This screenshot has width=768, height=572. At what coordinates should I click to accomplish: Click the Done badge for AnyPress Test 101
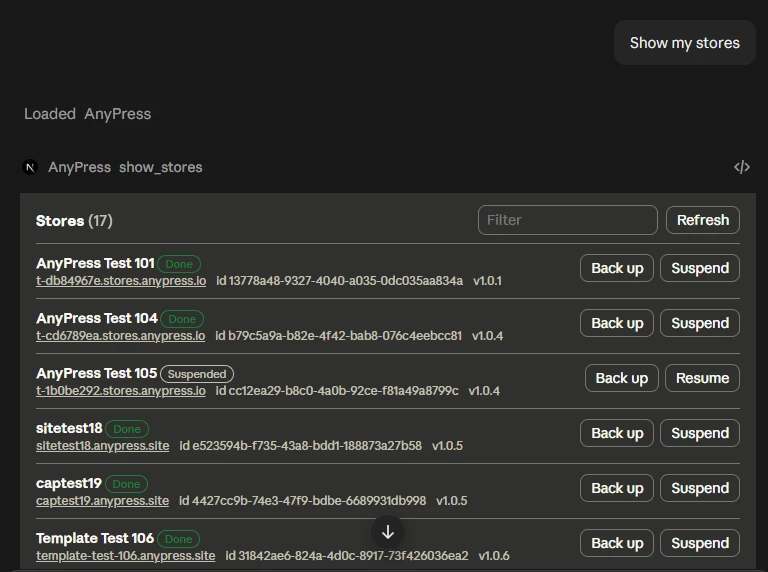tap(179, 264)
